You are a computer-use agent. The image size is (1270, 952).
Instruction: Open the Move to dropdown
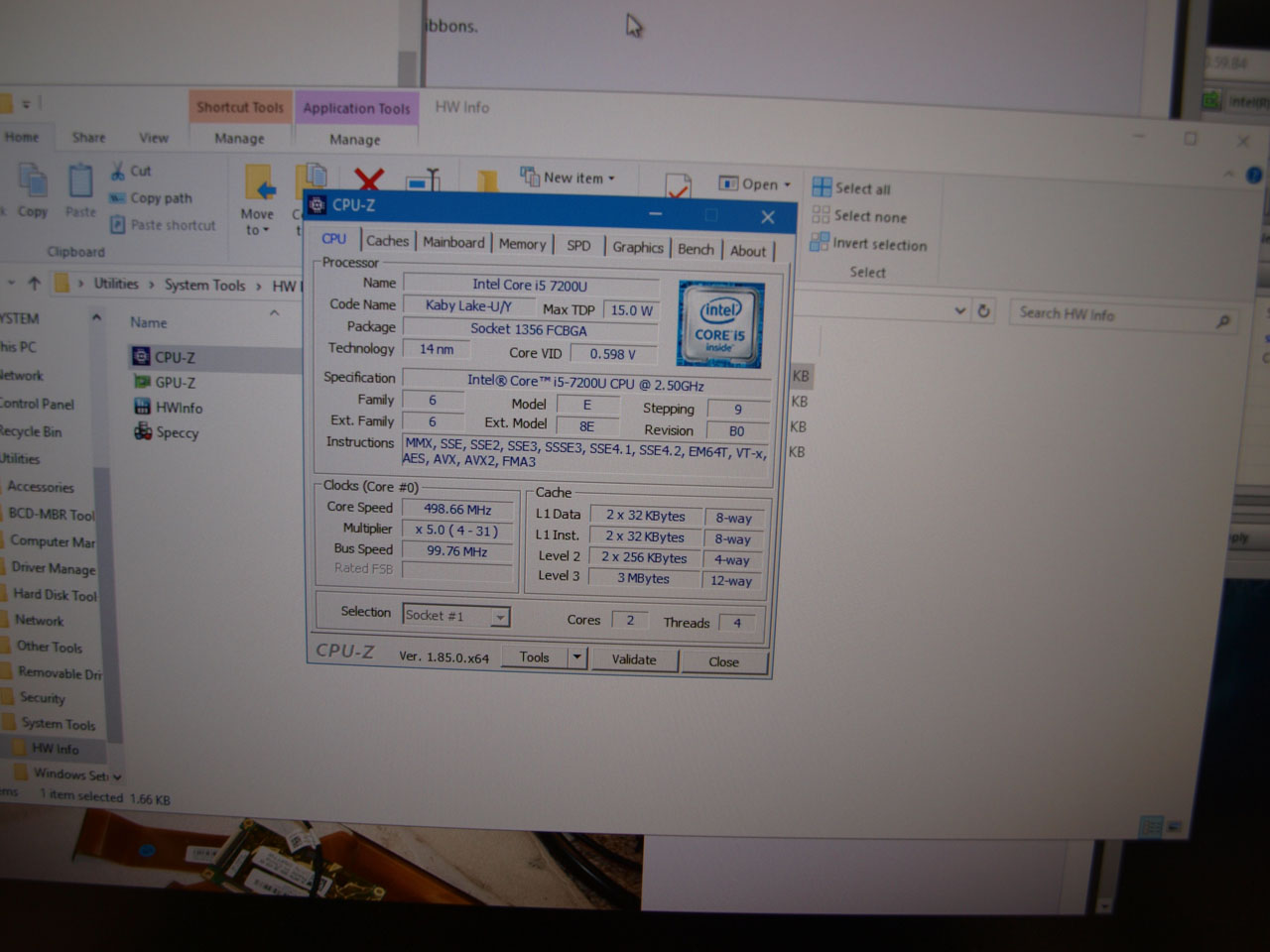pyautogui.click(x=256, y=222)
